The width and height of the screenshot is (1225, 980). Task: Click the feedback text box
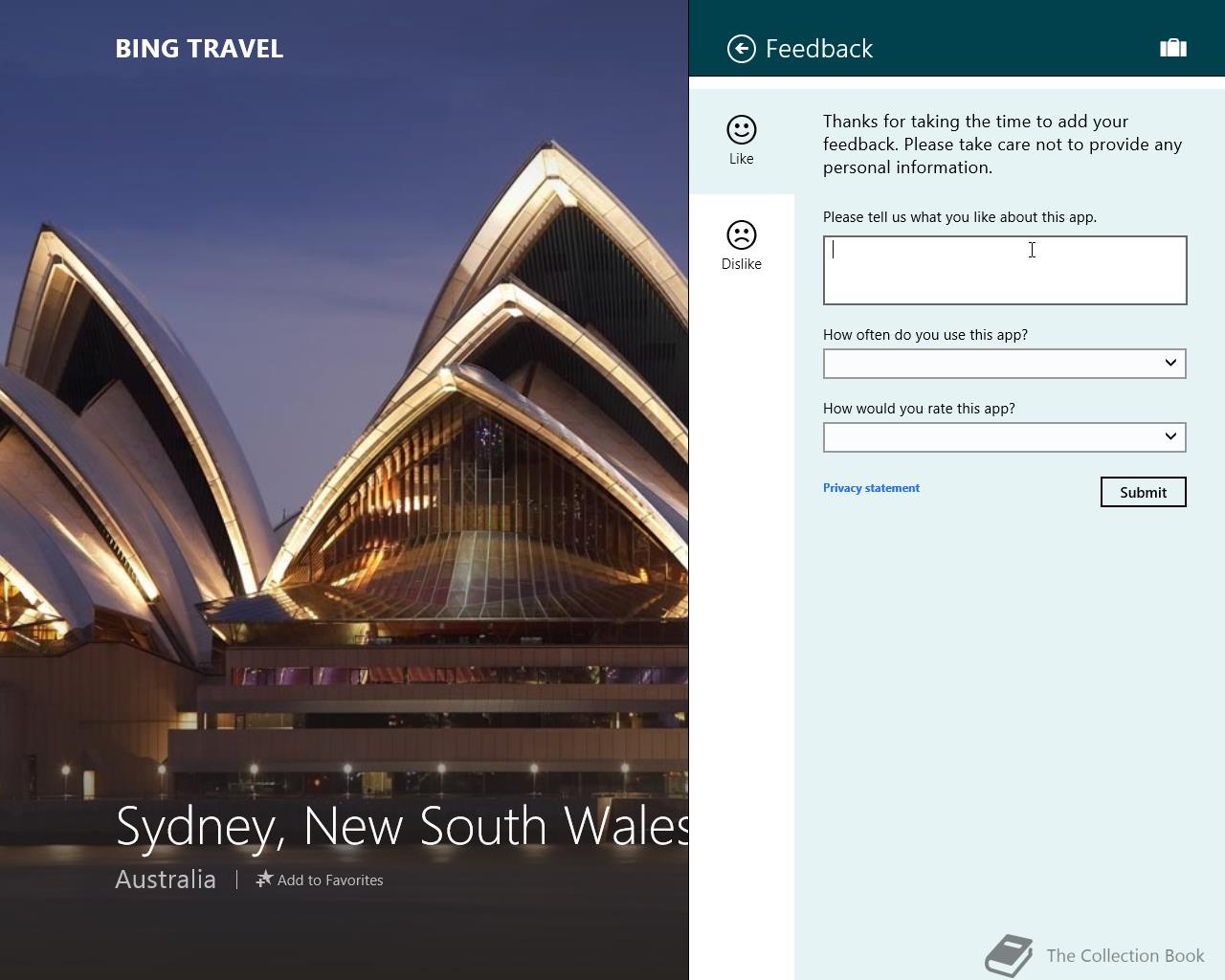coord(1005,270)
